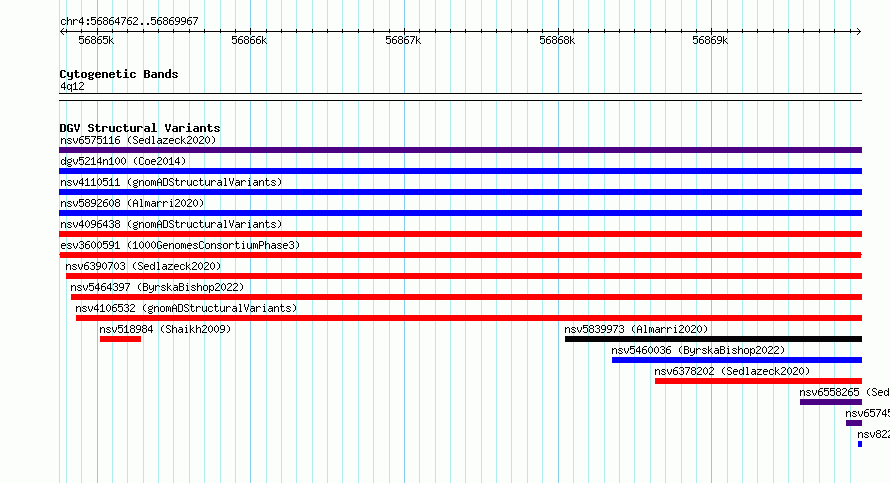The height and width of the screenshot is (483, 890).
Task: Click the 56865k ruler tick label
Action: coord(96,40)
